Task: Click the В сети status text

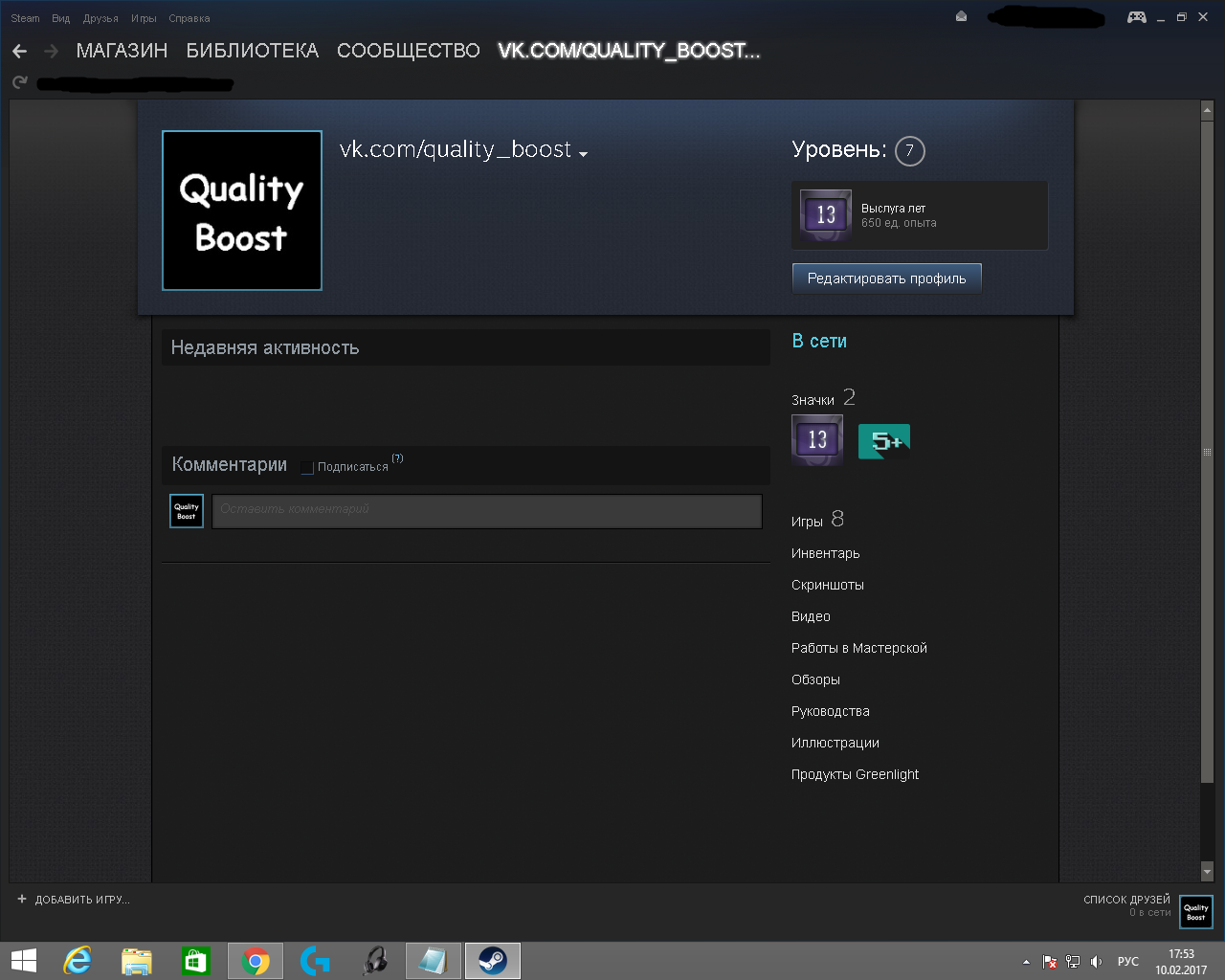Action: 819,342
